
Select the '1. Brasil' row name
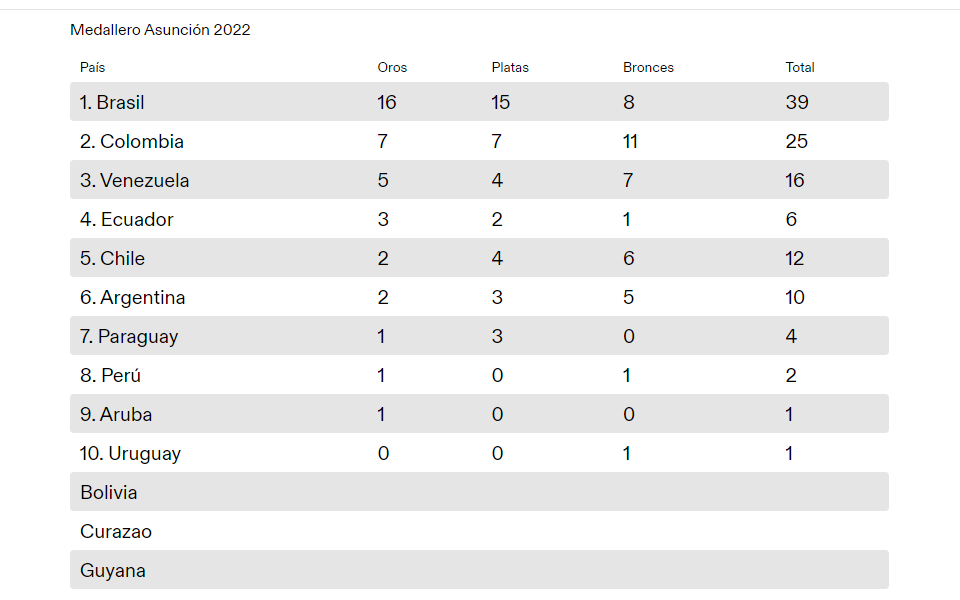[113, 102]
